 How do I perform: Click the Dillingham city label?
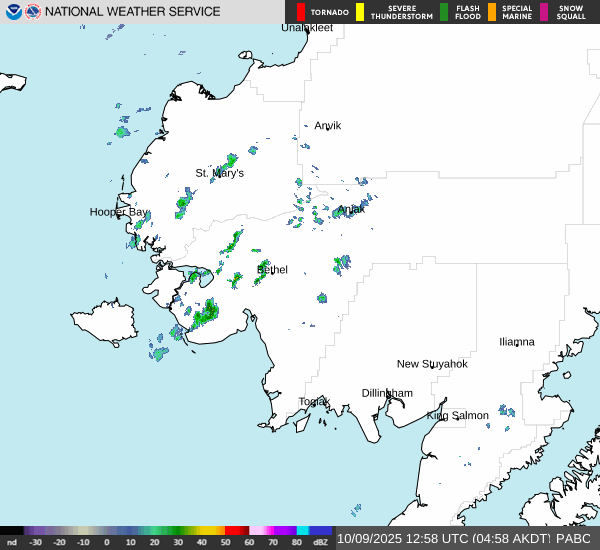pos(386,393)
